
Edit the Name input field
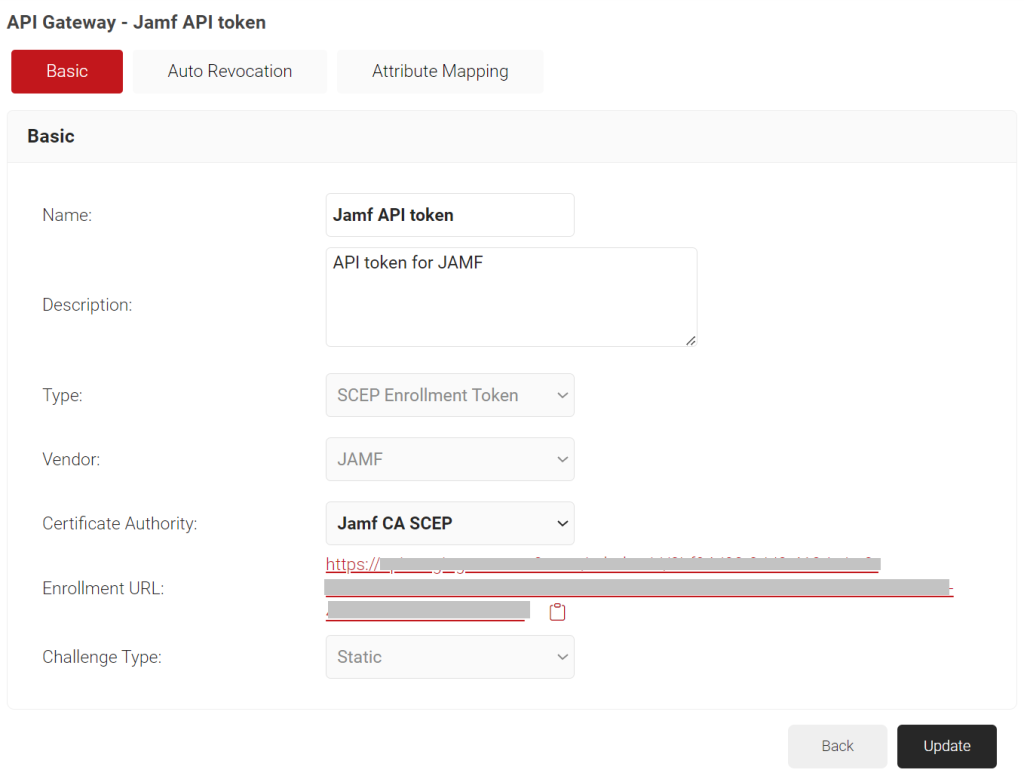click(x=450, y=215)
